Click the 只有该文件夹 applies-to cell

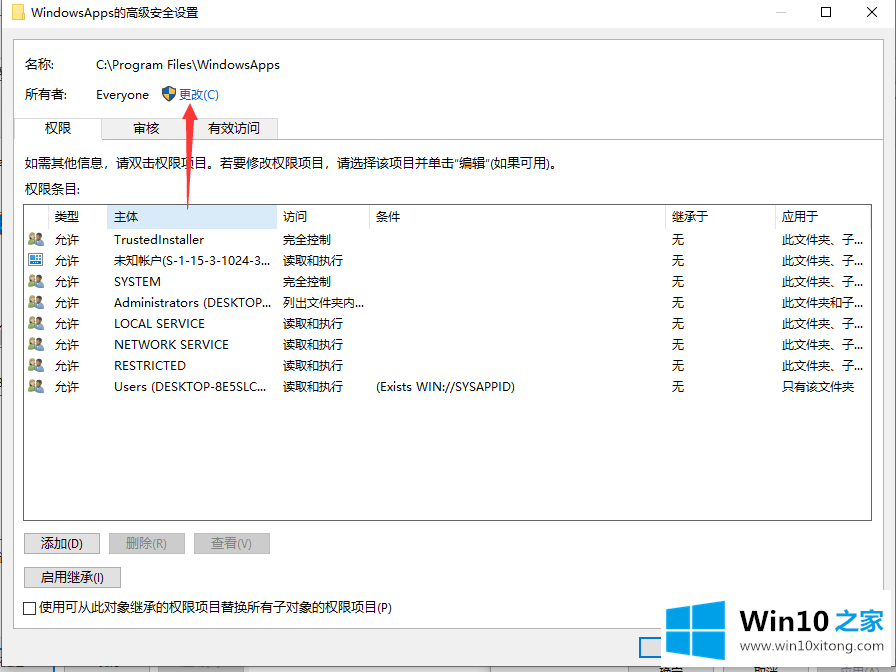(818, 387)
